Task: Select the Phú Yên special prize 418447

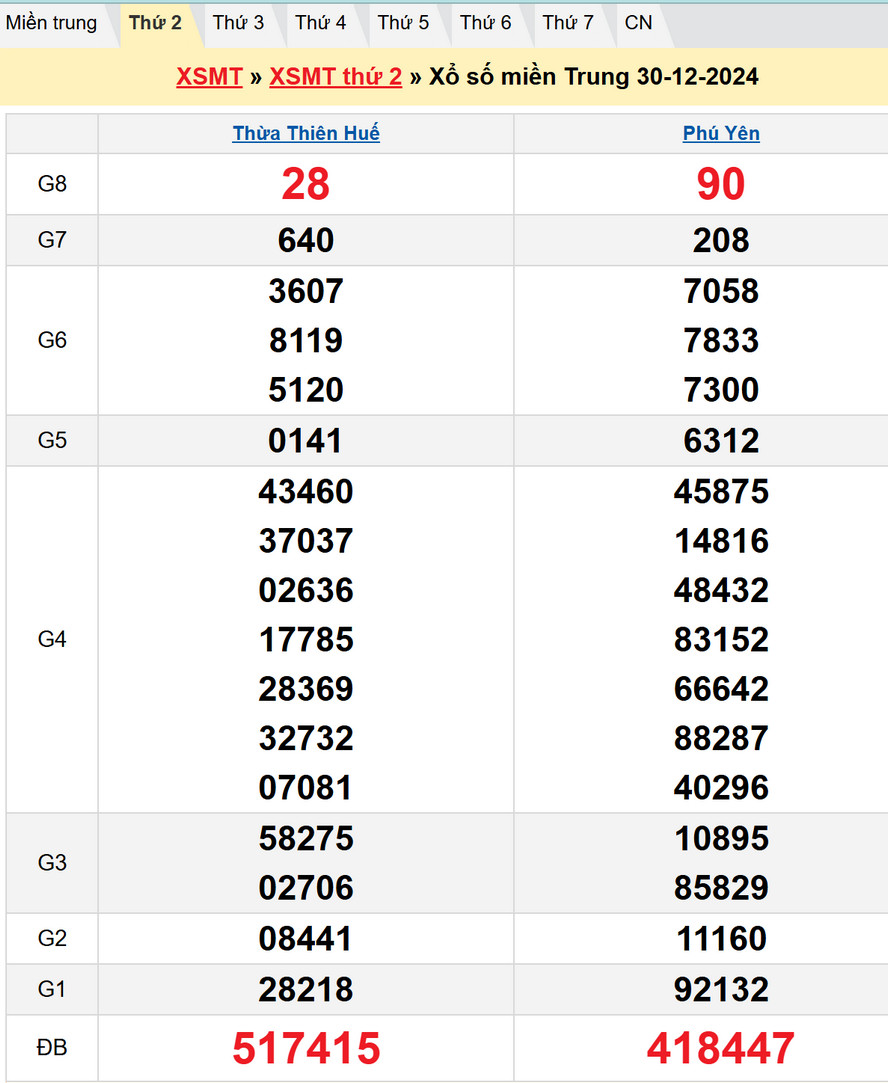Action: tap(721, 1048)
